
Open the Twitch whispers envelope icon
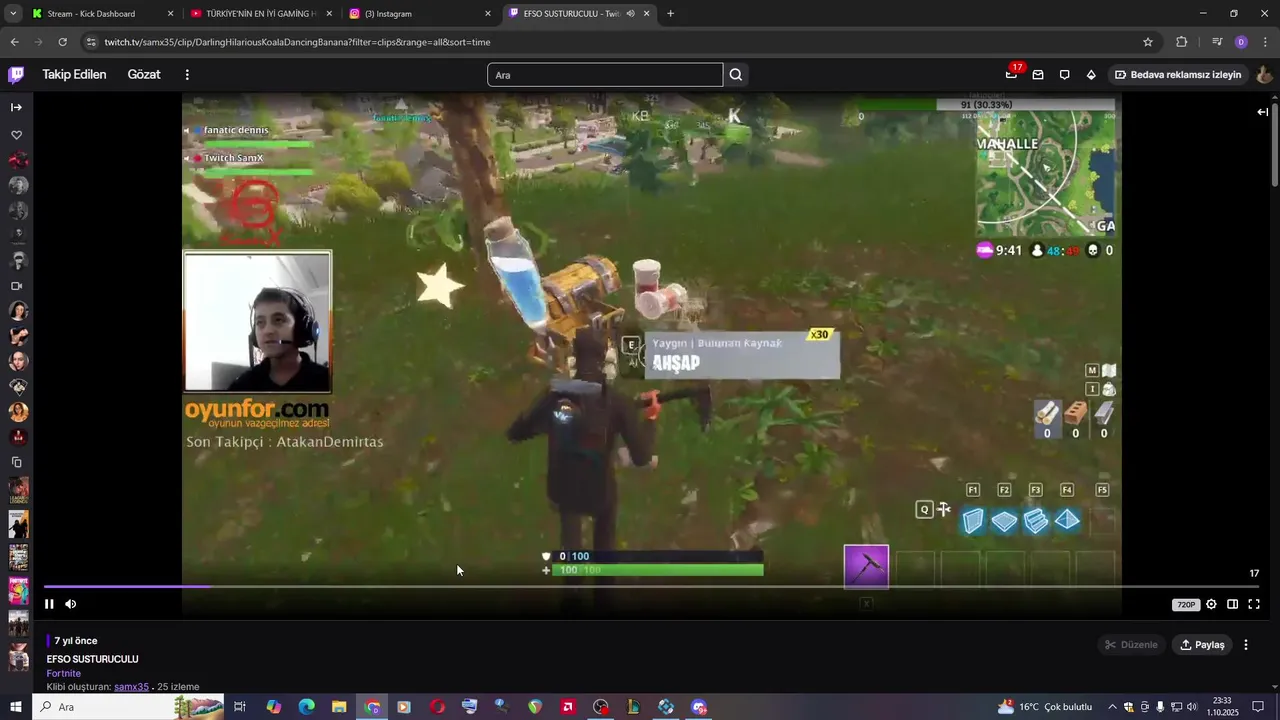point(1038,75)
